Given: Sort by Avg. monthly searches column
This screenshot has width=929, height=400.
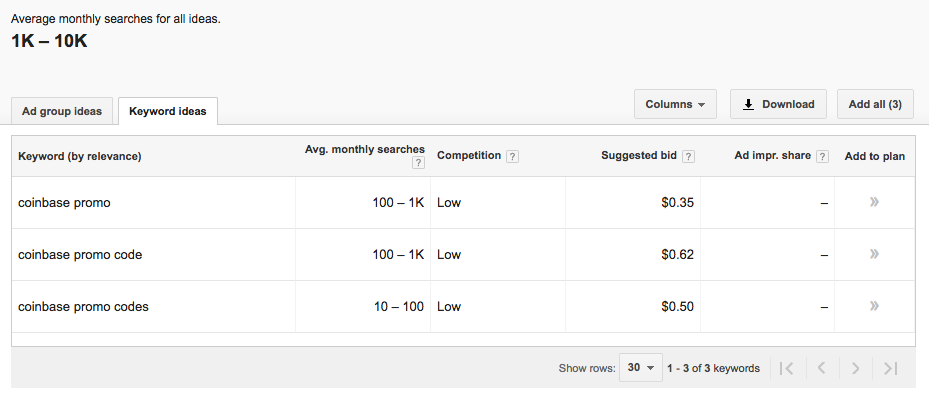Looking at the screenshot, I should click(364, 150).
